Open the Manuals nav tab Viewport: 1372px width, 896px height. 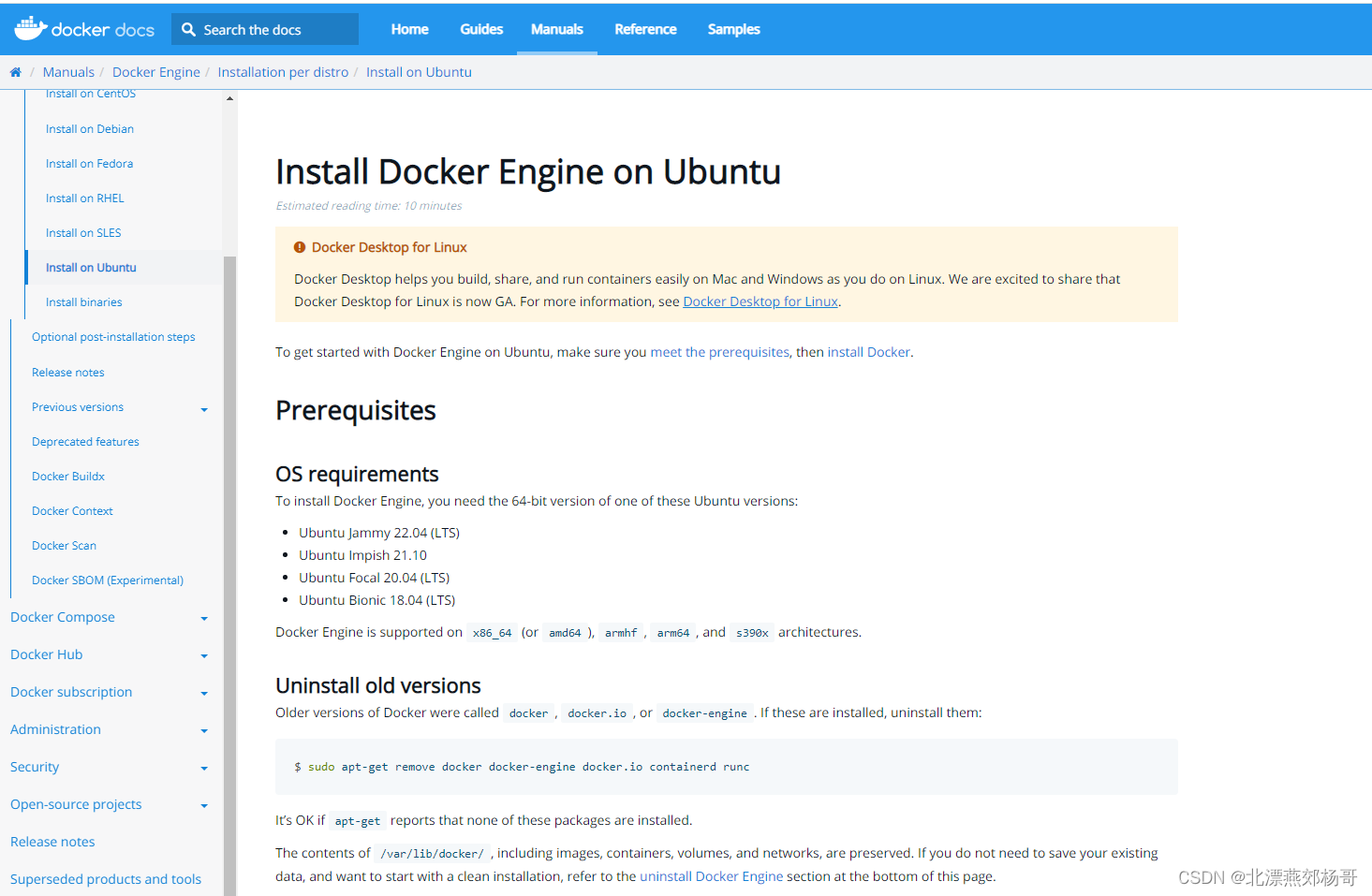(x=557, y=29)
